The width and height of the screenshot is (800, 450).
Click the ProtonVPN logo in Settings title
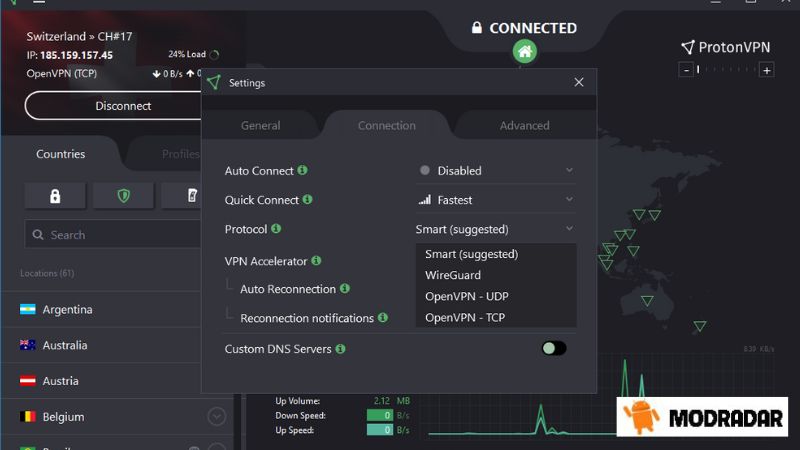point(214,82)
